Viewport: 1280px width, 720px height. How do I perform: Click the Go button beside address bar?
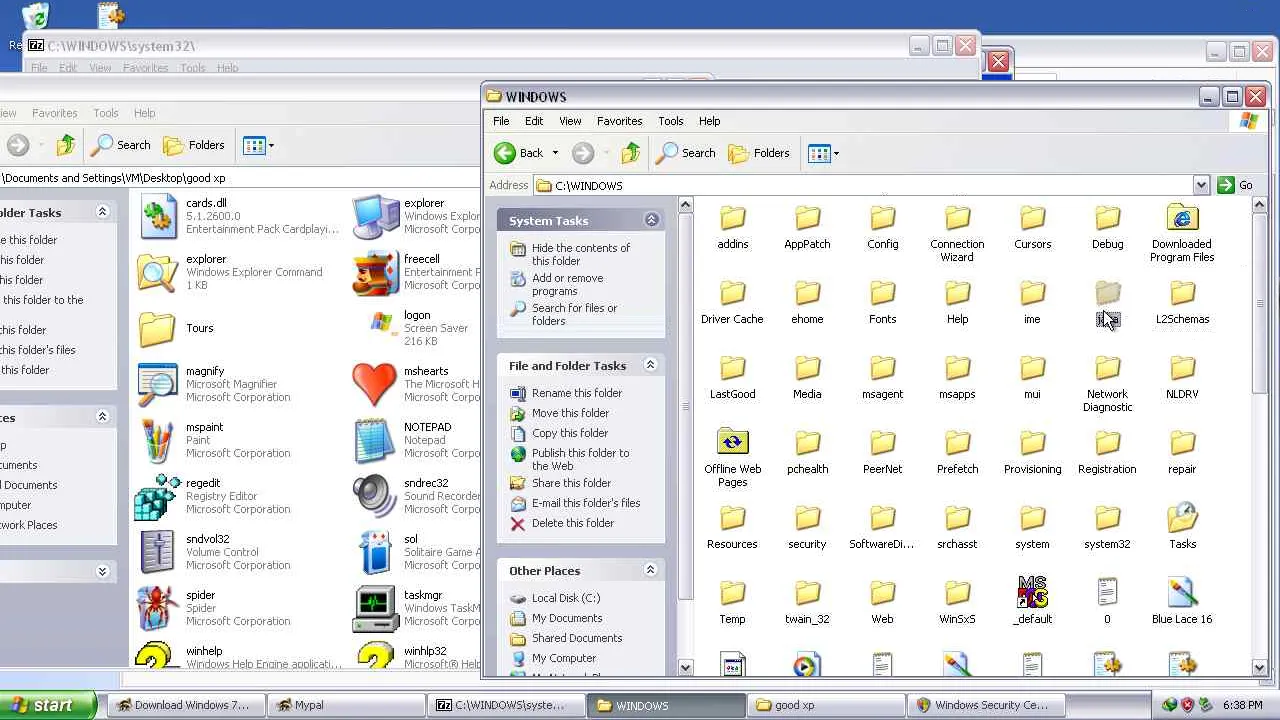point(1235,185)
